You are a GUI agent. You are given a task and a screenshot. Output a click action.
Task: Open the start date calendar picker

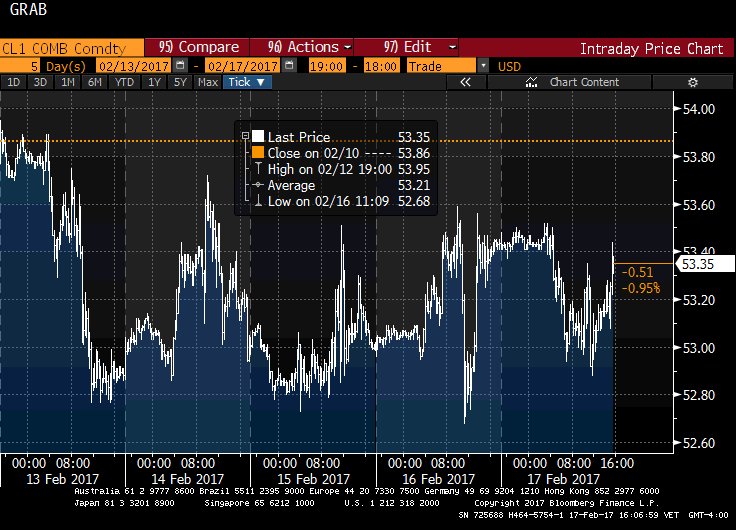180,65
